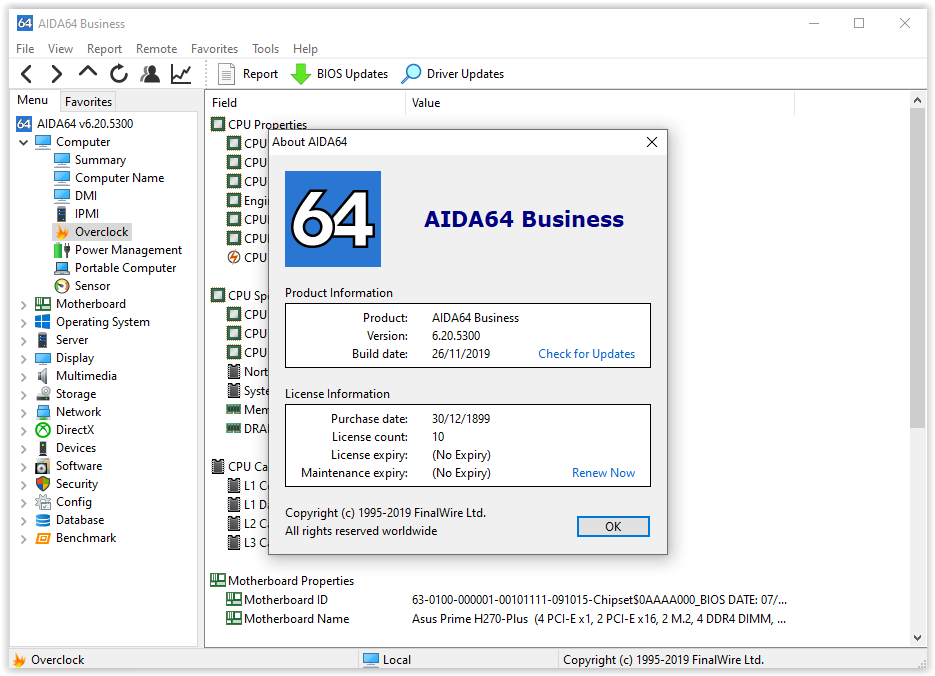Click the Software category icon
Image resolution: width=935 pixels, height=676 pixels.
tap(43, 466)
